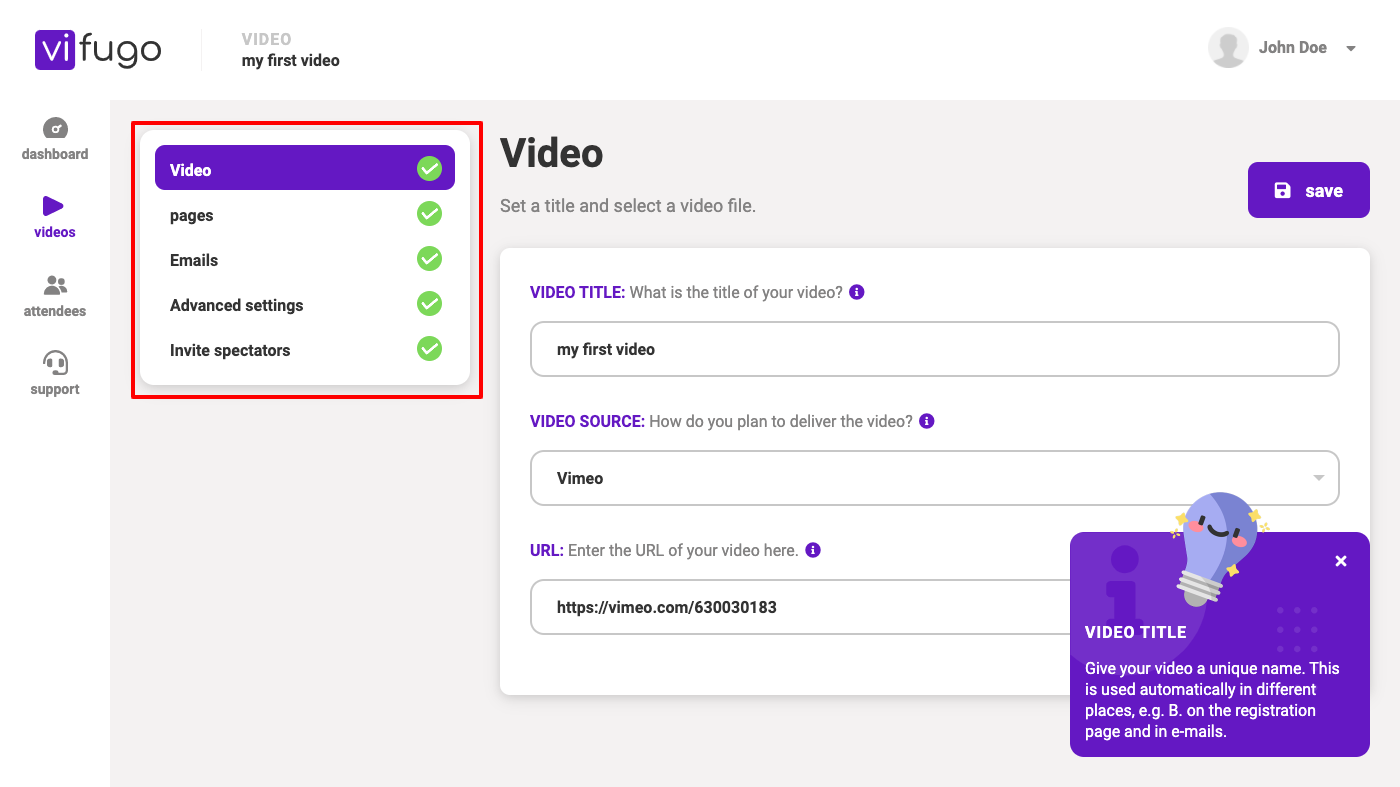Open the support headset icon
Screen dimensions: 1400x787
pos(55,362)
